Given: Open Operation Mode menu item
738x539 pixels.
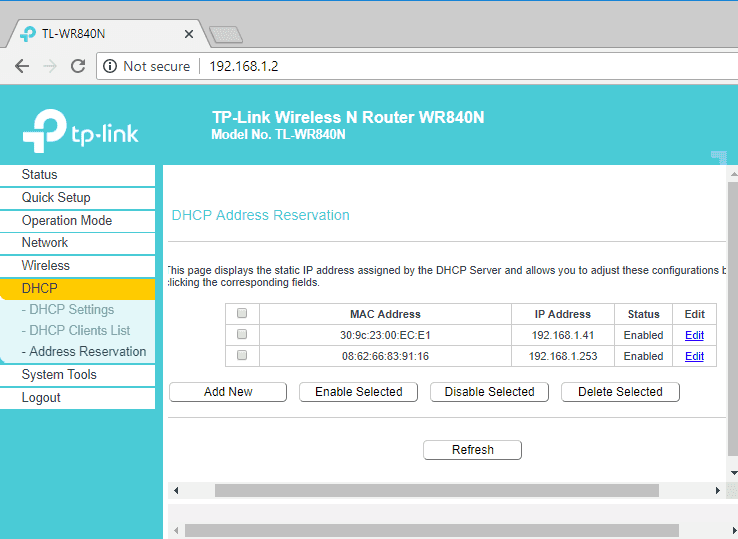Looking at the screenshot, I should point(78,220).
